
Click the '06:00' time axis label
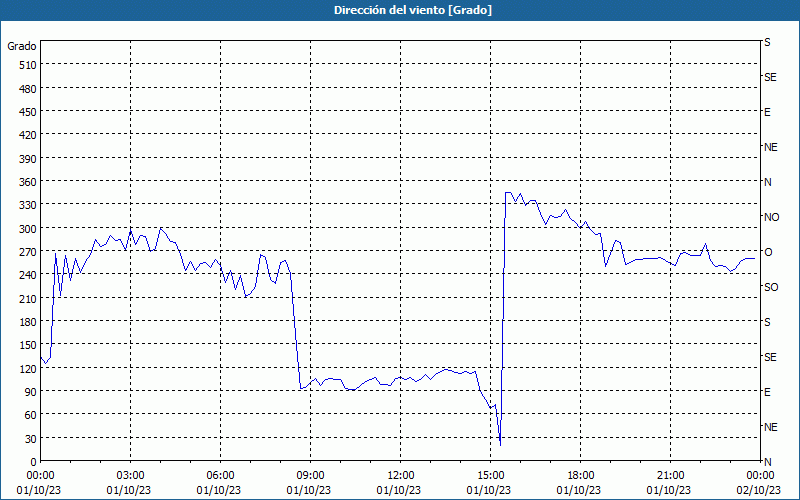[x=220, y=476]
